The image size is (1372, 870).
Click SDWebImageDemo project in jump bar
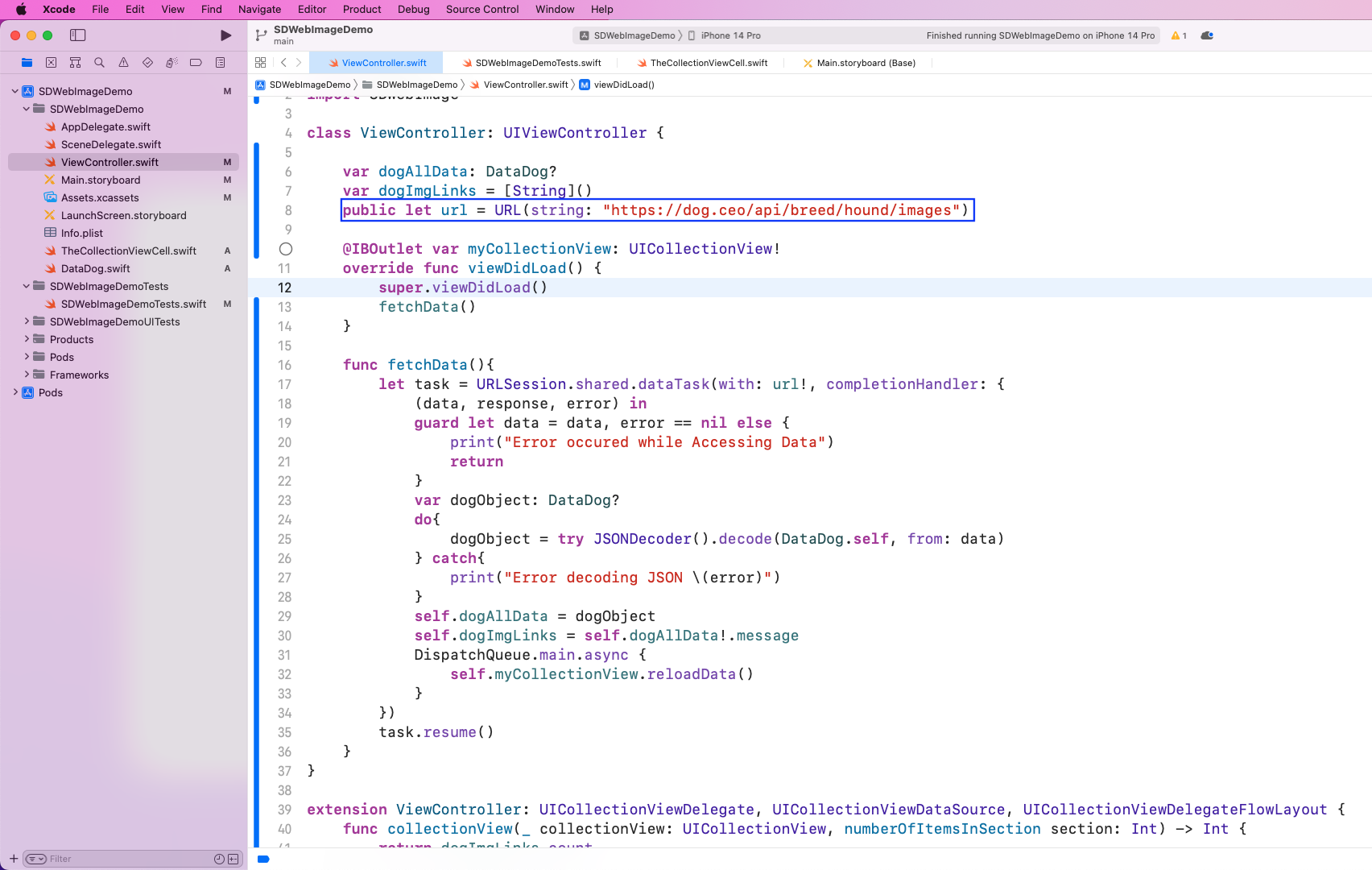(x=303, y=85)
